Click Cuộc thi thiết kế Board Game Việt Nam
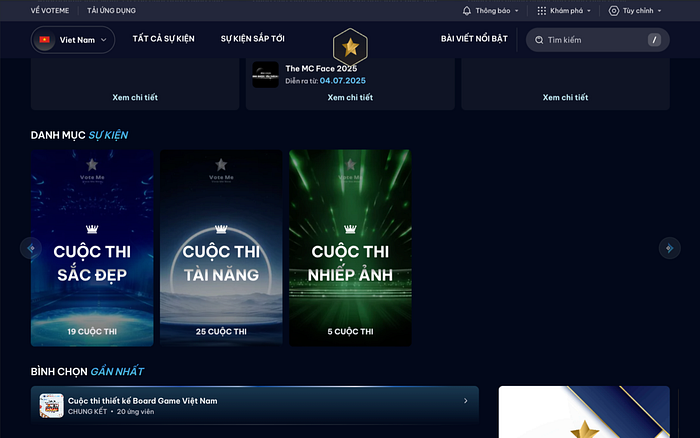This screenshot has width=700, height=438. click(142, 401)
